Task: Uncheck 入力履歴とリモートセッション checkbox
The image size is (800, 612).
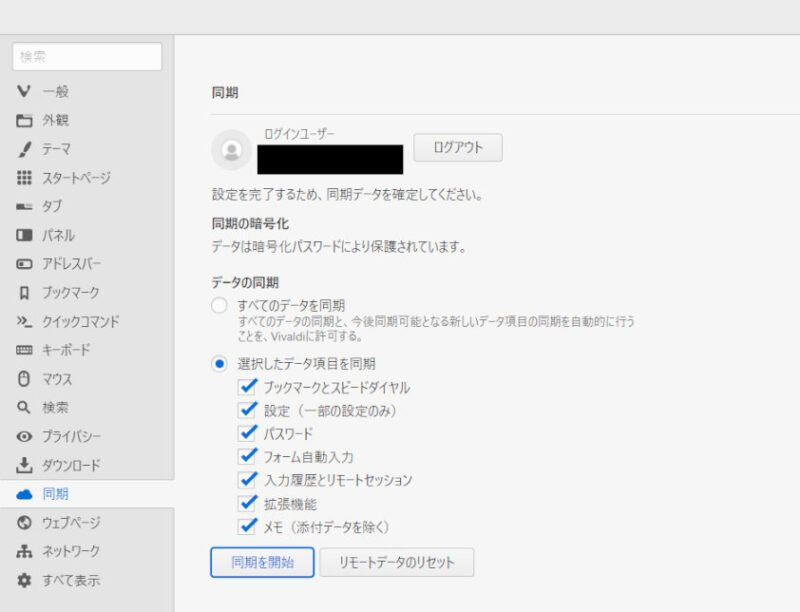Action: 248,480
